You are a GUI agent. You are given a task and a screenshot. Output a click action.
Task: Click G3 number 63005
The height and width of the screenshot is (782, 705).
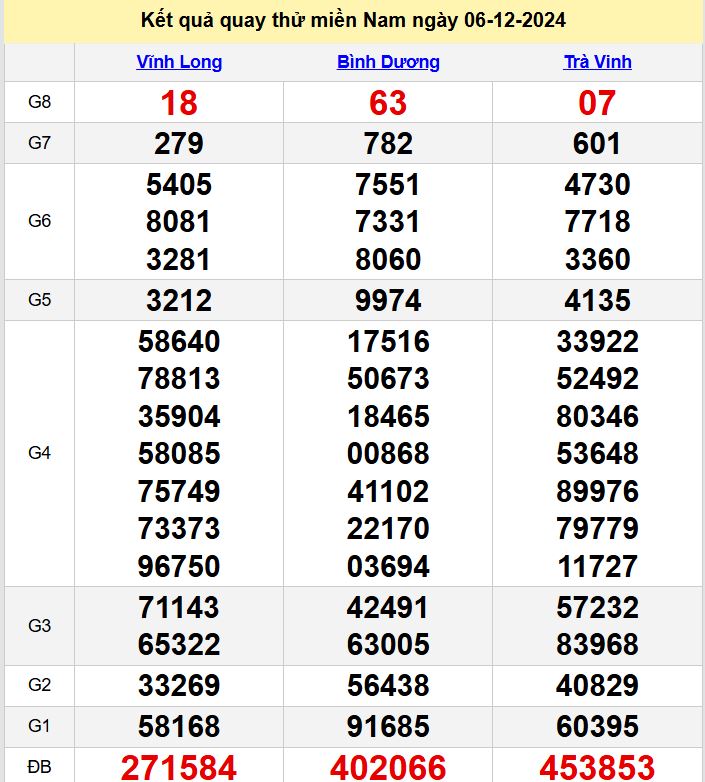point(388,644)
